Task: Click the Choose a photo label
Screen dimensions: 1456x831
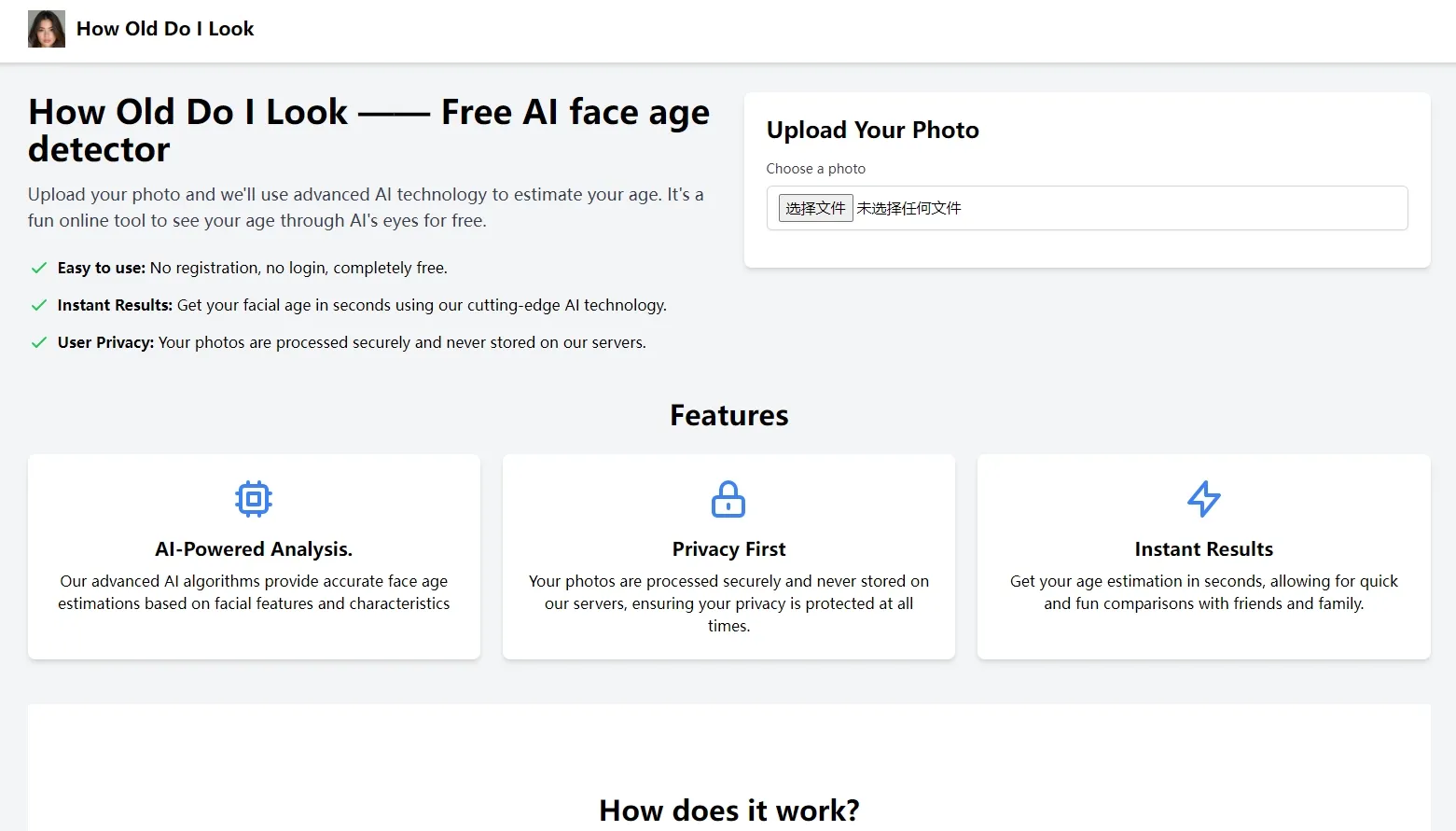Action: [x=815, y=169]
